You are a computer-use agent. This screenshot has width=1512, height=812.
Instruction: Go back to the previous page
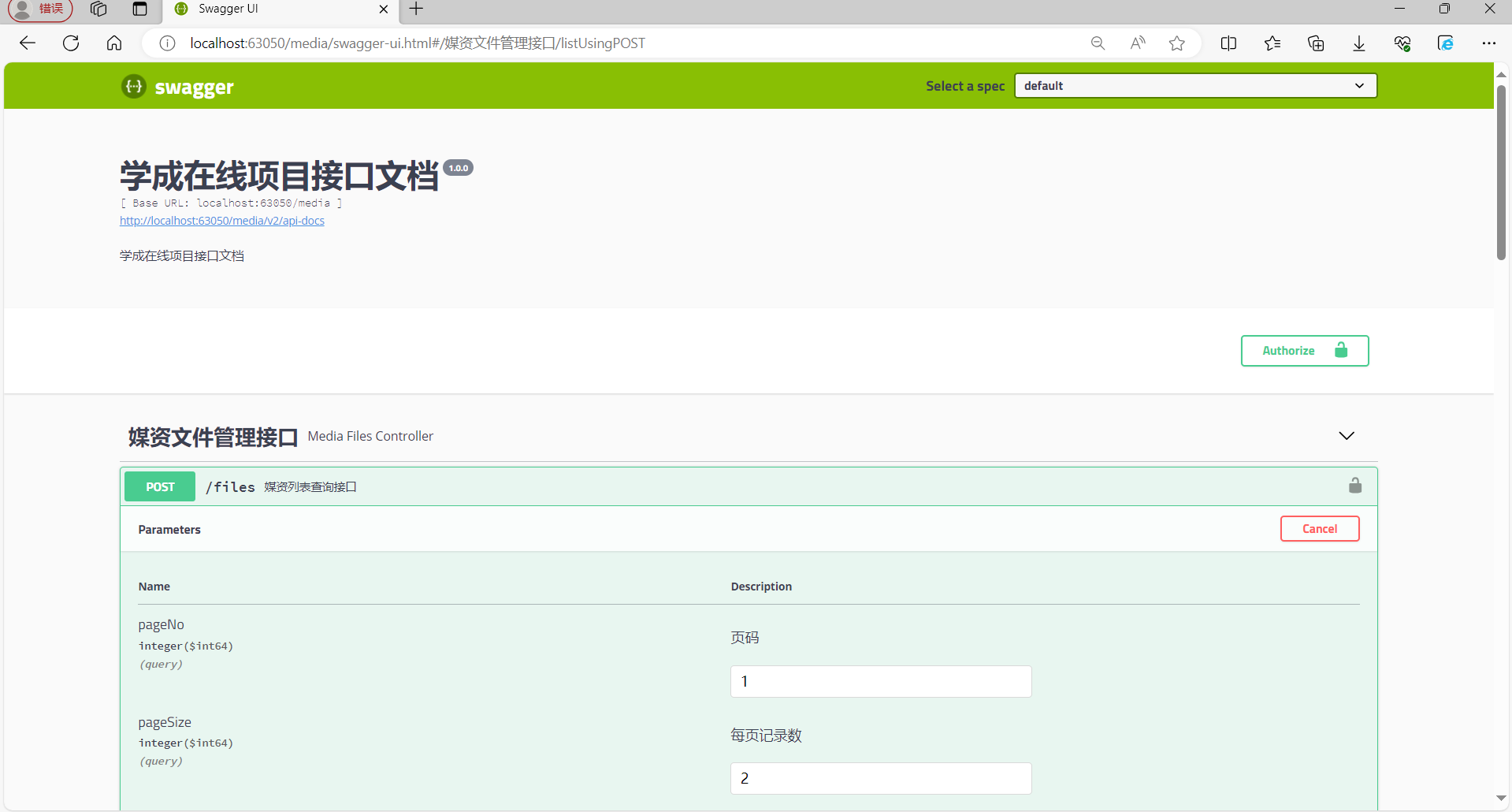click(28, 43)
